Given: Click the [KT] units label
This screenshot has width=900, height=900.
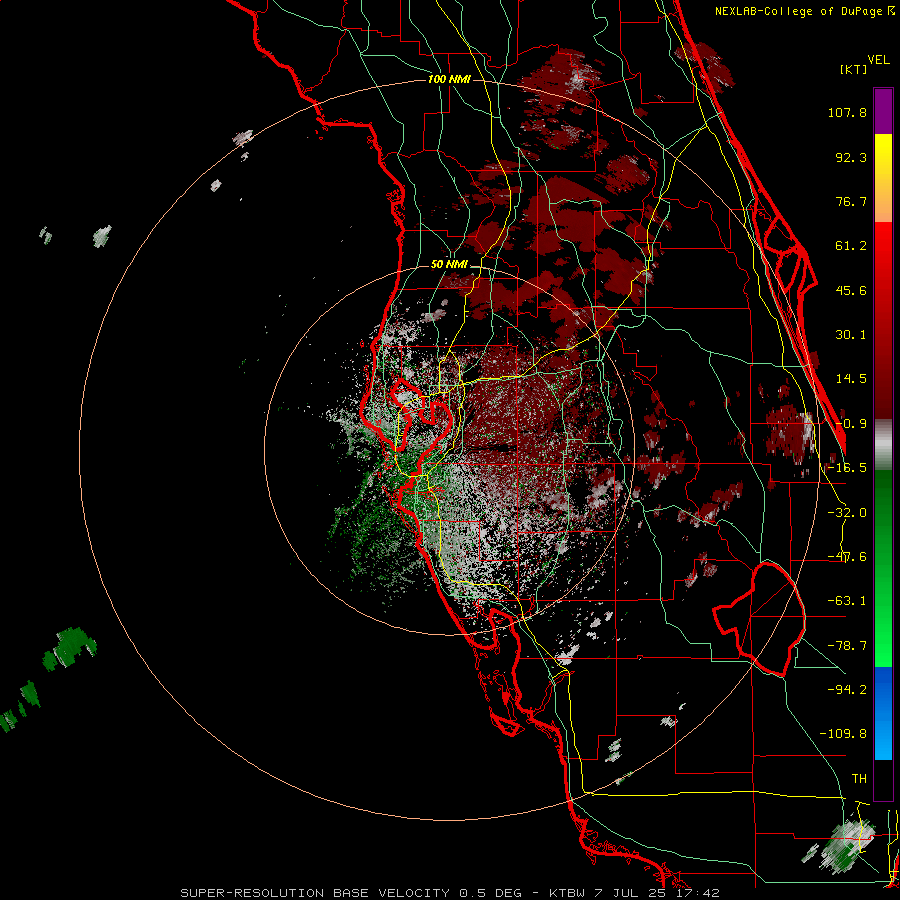Looking at the screenshot, I should (x=853, y=69).
